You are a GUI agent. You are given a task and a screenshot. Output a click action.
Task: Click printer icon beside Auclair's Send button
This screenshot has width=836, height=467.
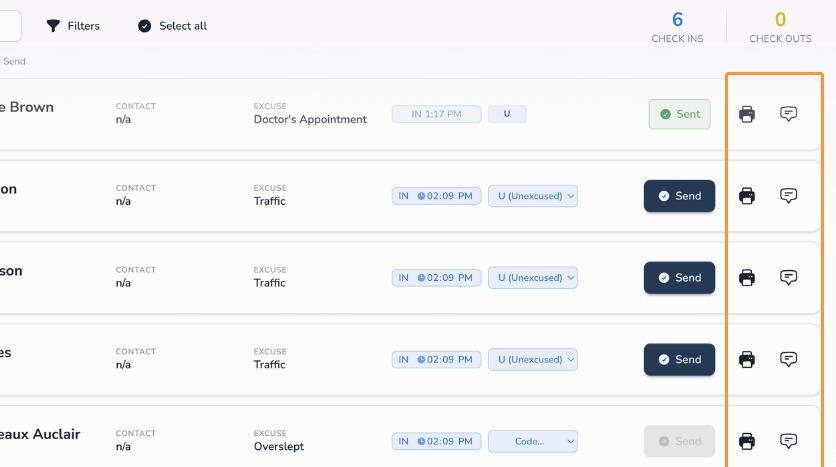(x=746, y=441)
